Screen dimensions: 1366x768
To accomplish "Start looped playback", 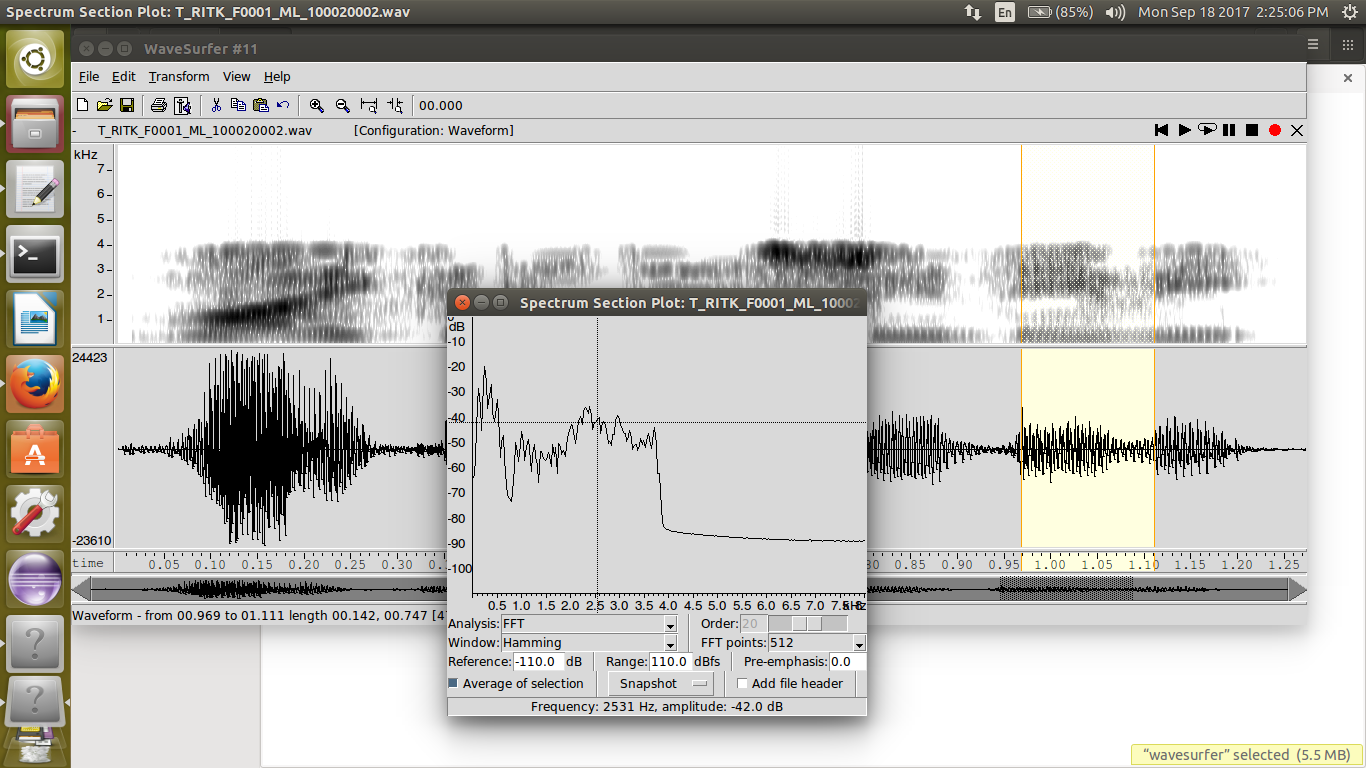I will [1207, 130].
